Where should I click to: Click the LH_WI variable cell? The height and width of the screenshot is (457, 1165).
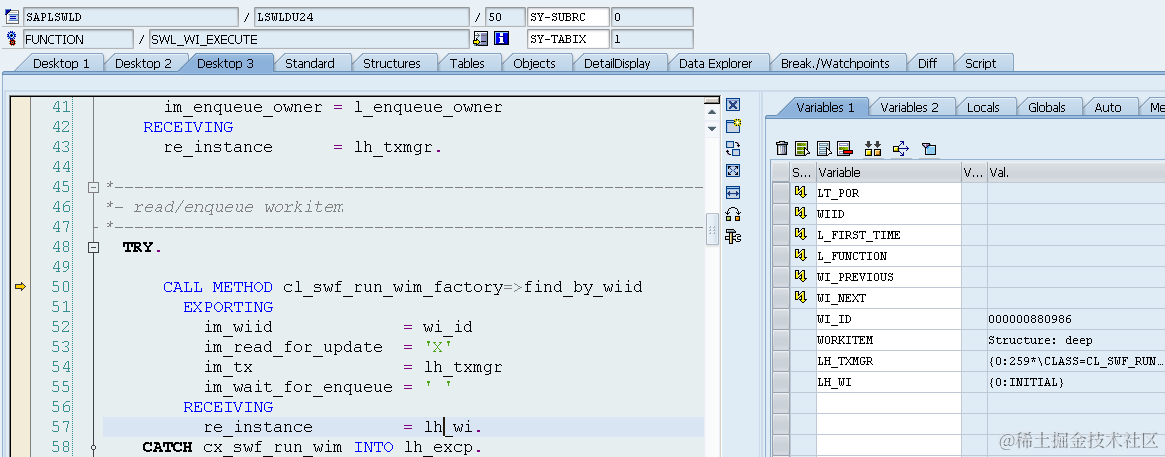[889, 382]
